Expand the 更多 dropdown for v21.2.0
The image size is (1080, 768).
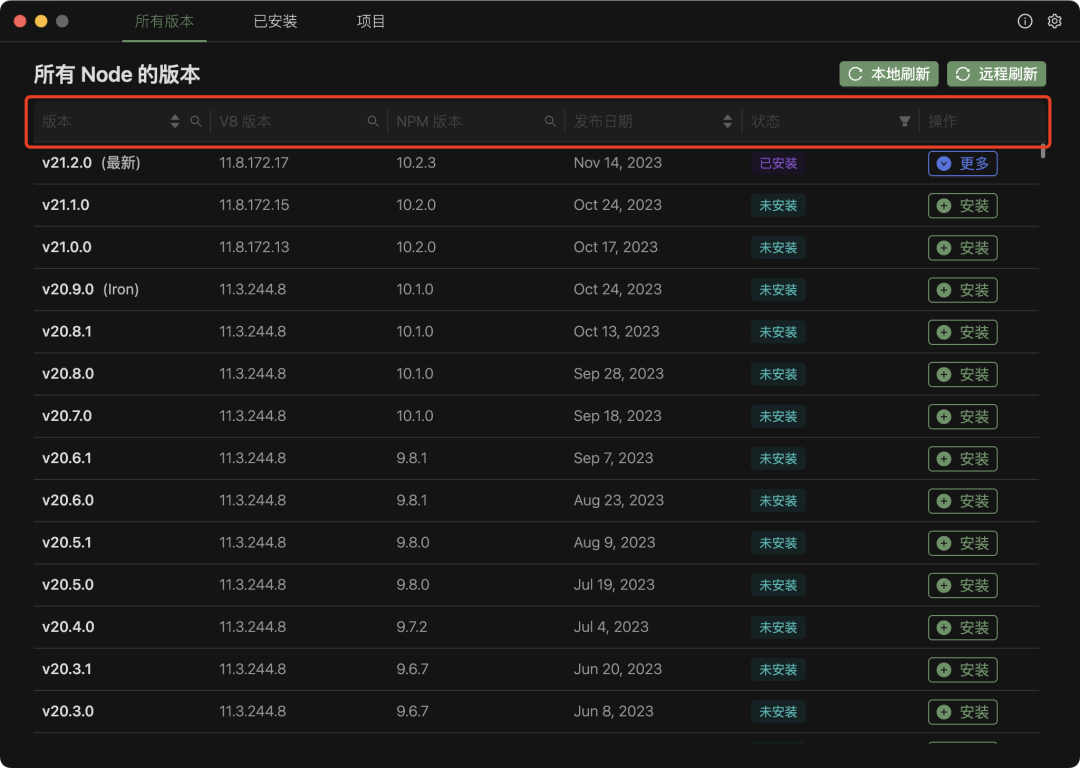(x=962, y=164)
